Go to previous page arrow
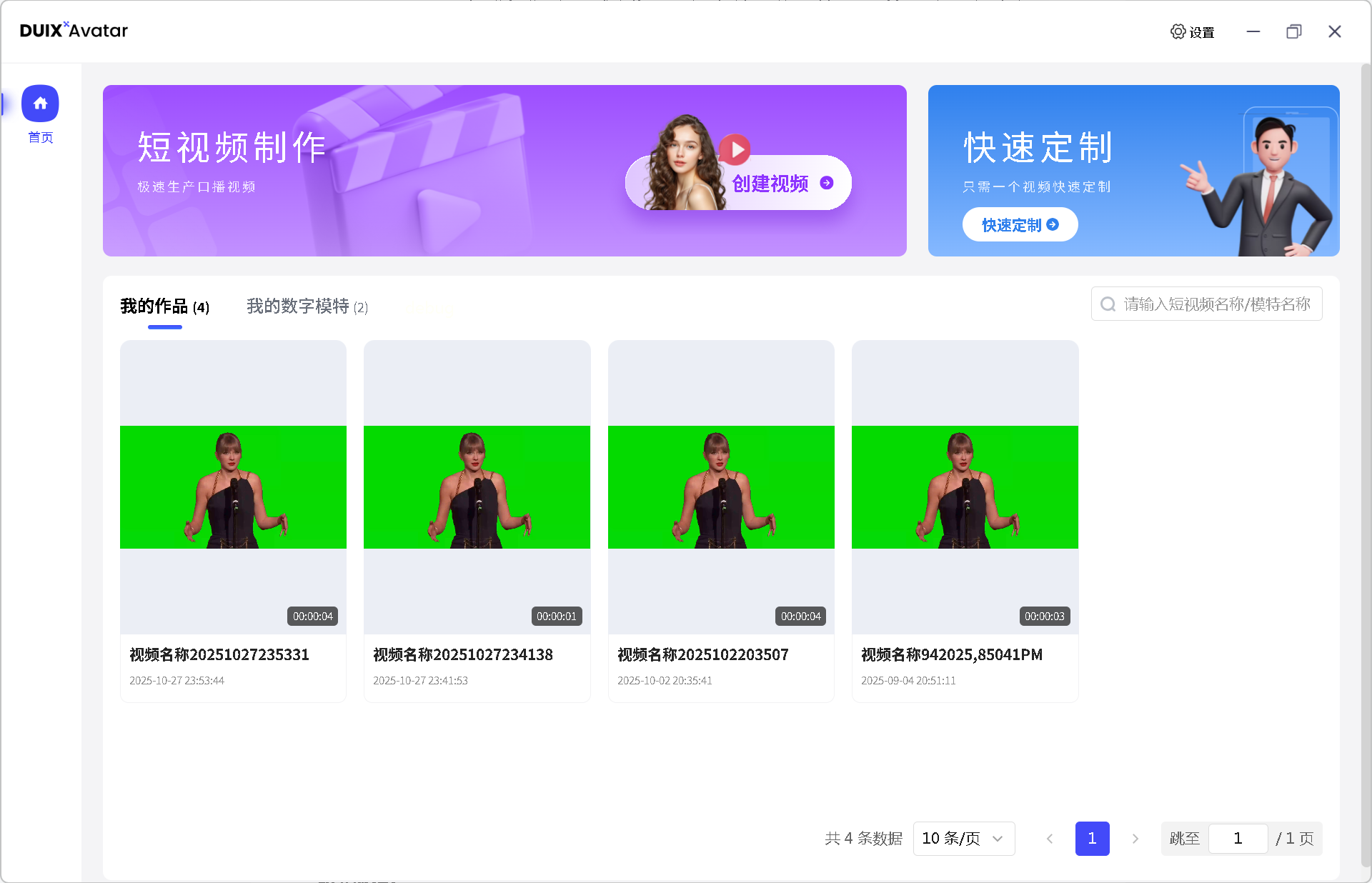This screenshot has height=883, width=1372. coord(1049,839)
